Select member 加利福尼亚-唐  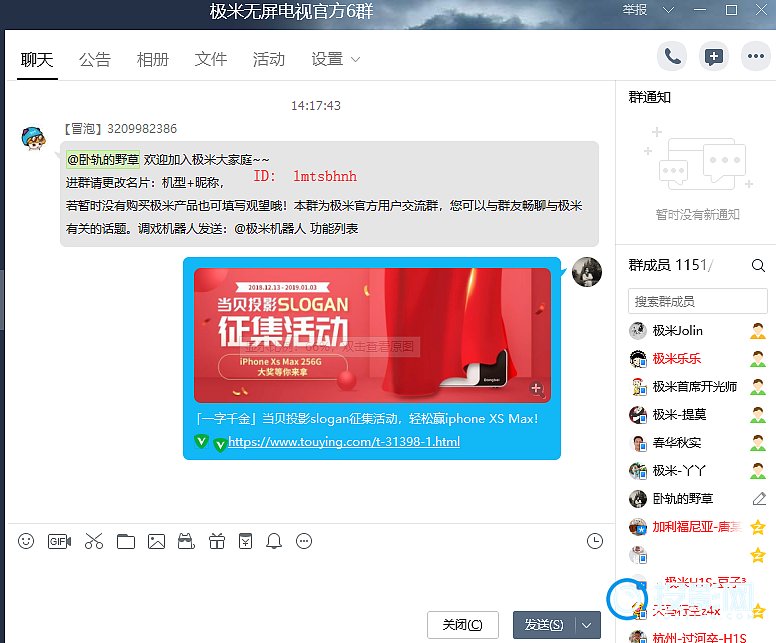coord(697,527)
